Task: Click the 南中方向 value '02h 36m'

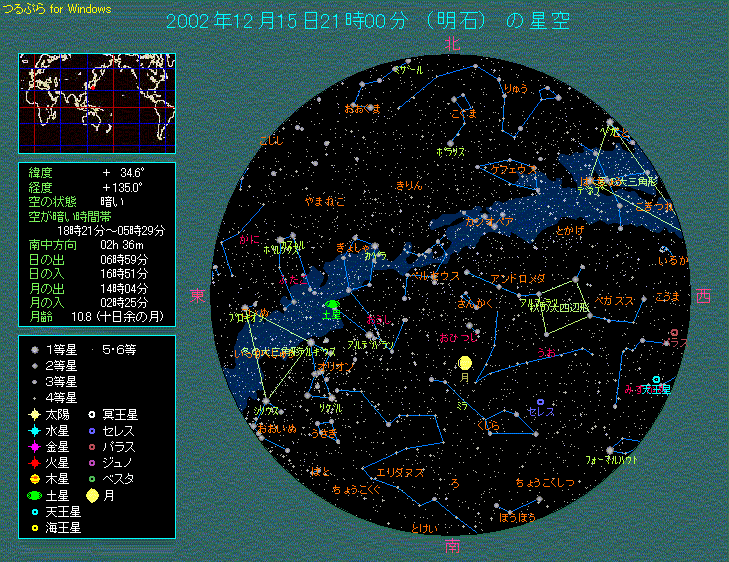Action: tap(122, 245)
